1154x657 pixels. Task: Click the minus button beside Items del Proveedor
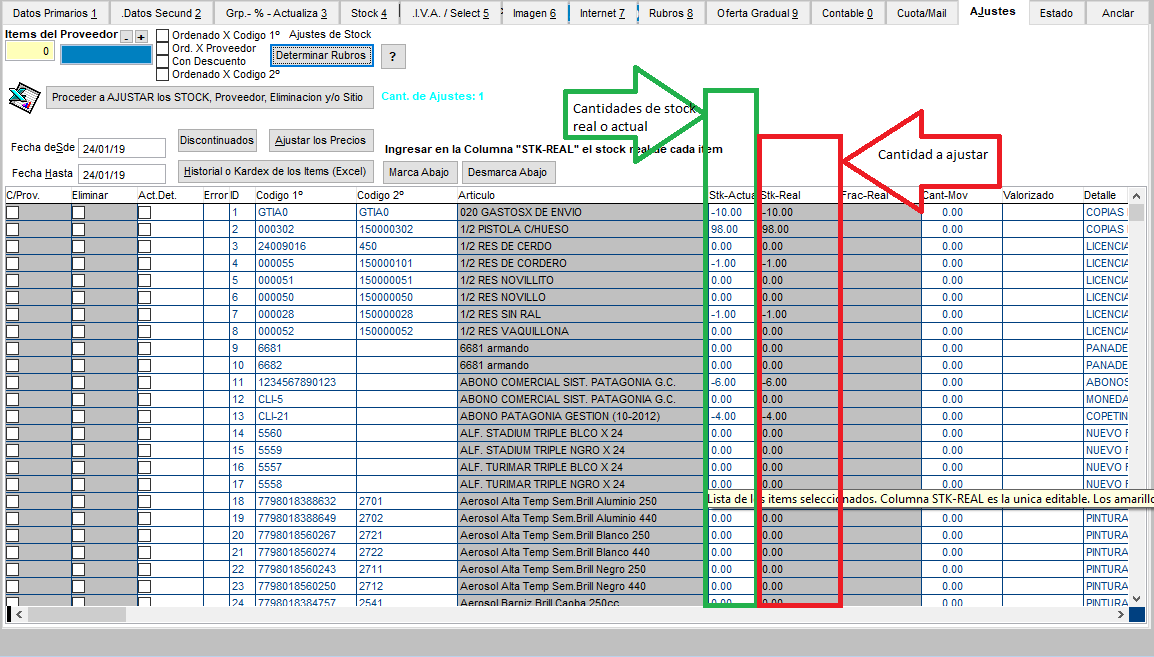click(x=126, y=37)
